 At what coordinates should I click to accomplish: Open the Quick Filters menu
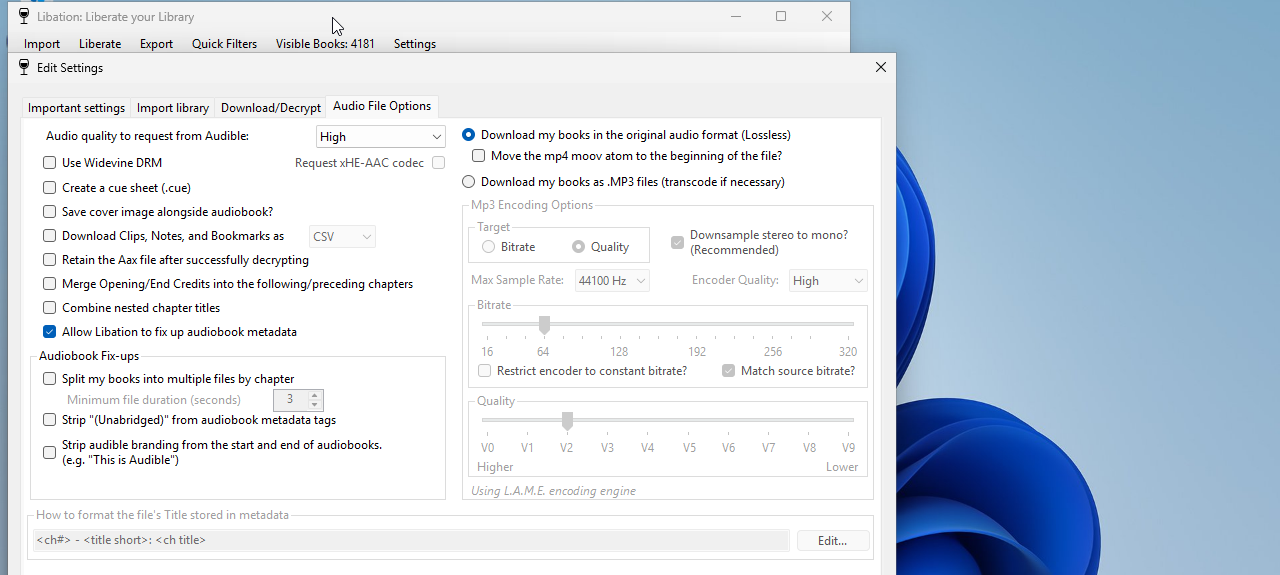224,44
